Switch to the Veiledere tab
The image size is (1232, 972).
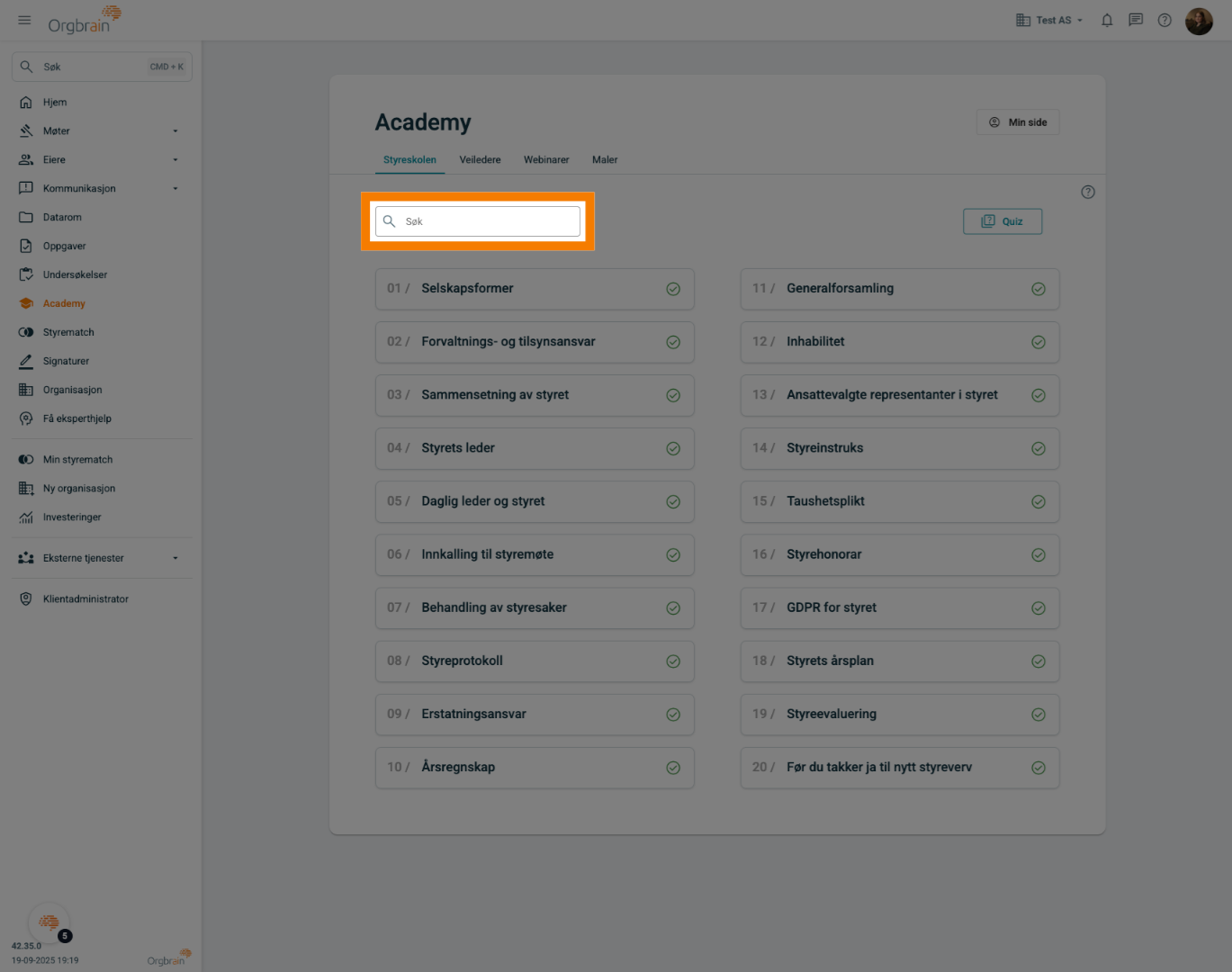click(480, 159)
